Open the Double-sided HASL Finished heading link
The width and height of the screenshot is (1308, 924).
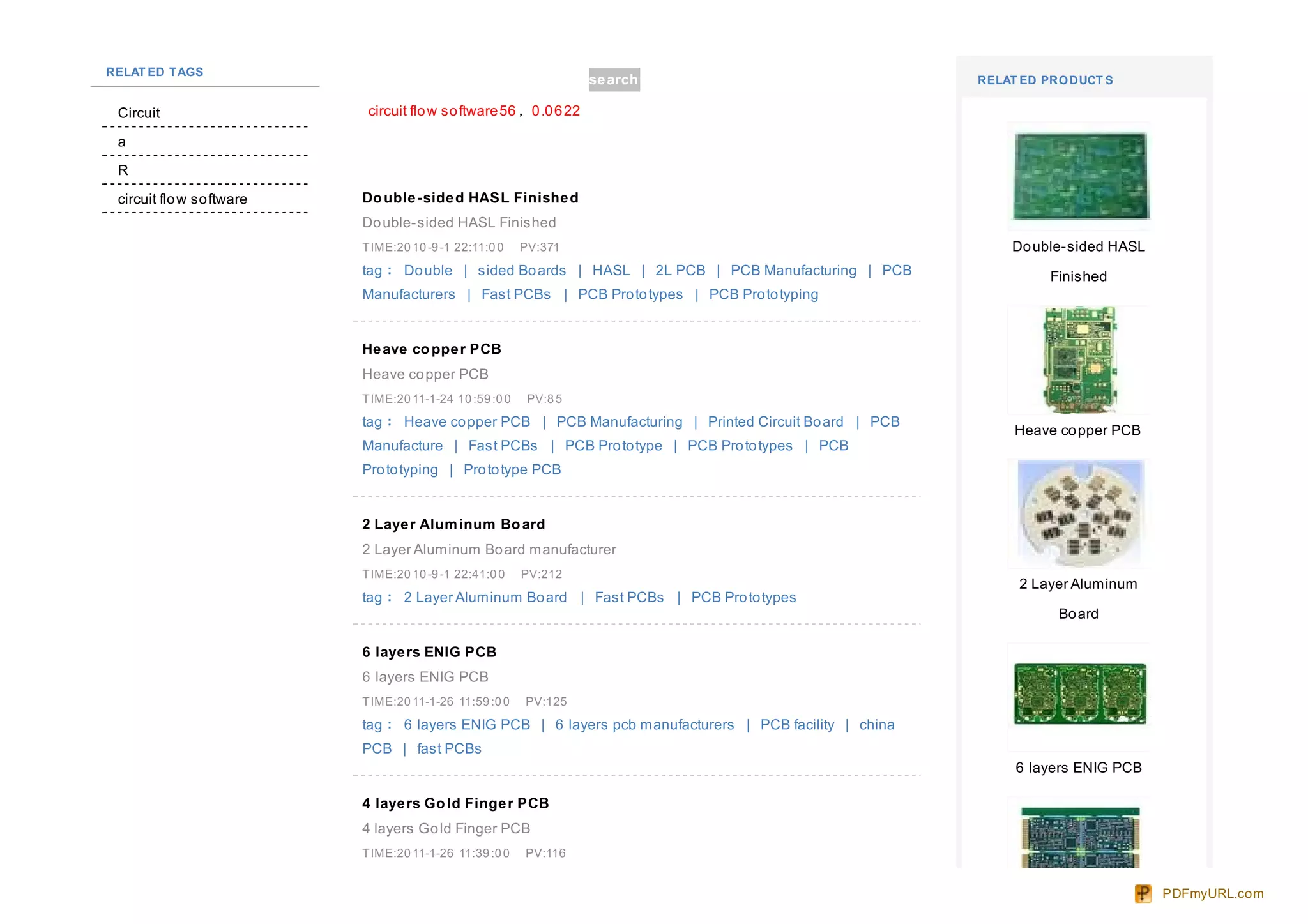point(470,198)
